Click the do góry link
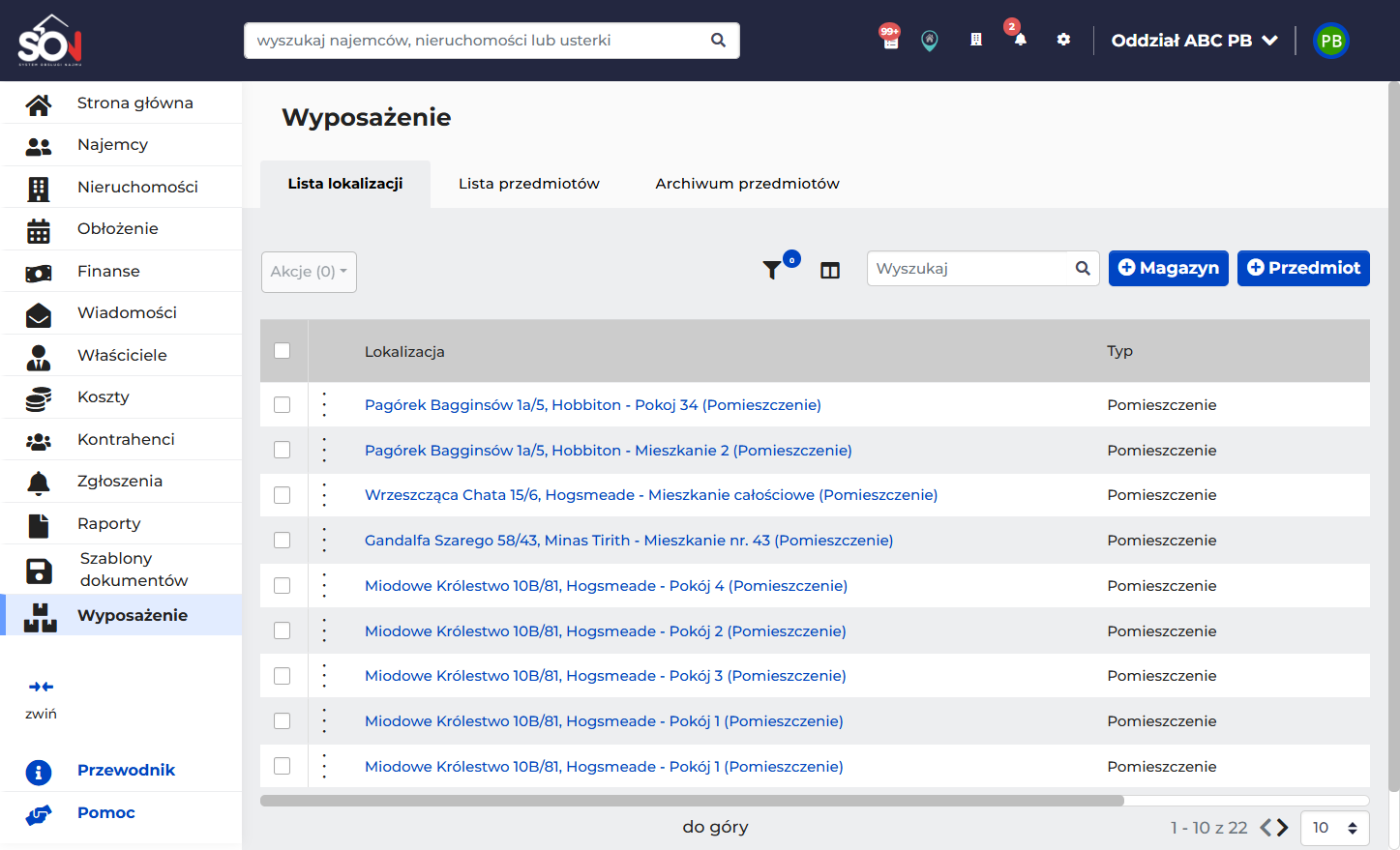This screenshot has width=1400, height=850. click(x=715, y=827)
